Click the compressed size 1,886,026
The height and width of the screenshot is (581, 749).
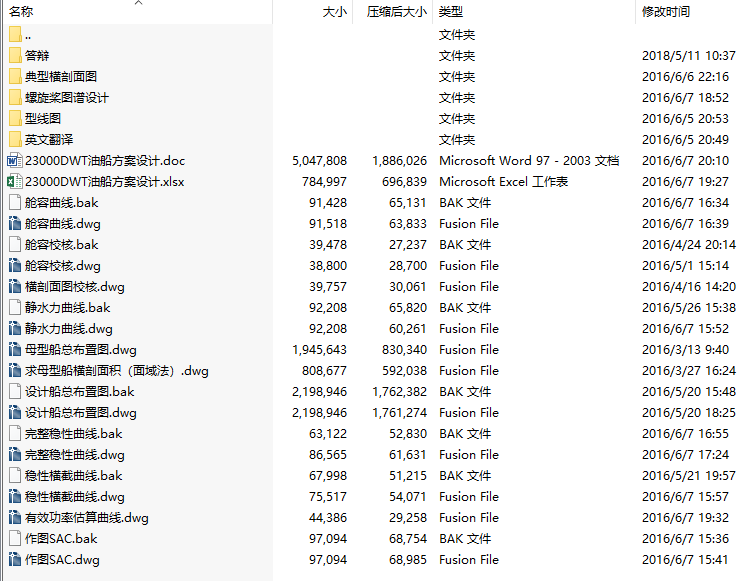pos(399,161)
